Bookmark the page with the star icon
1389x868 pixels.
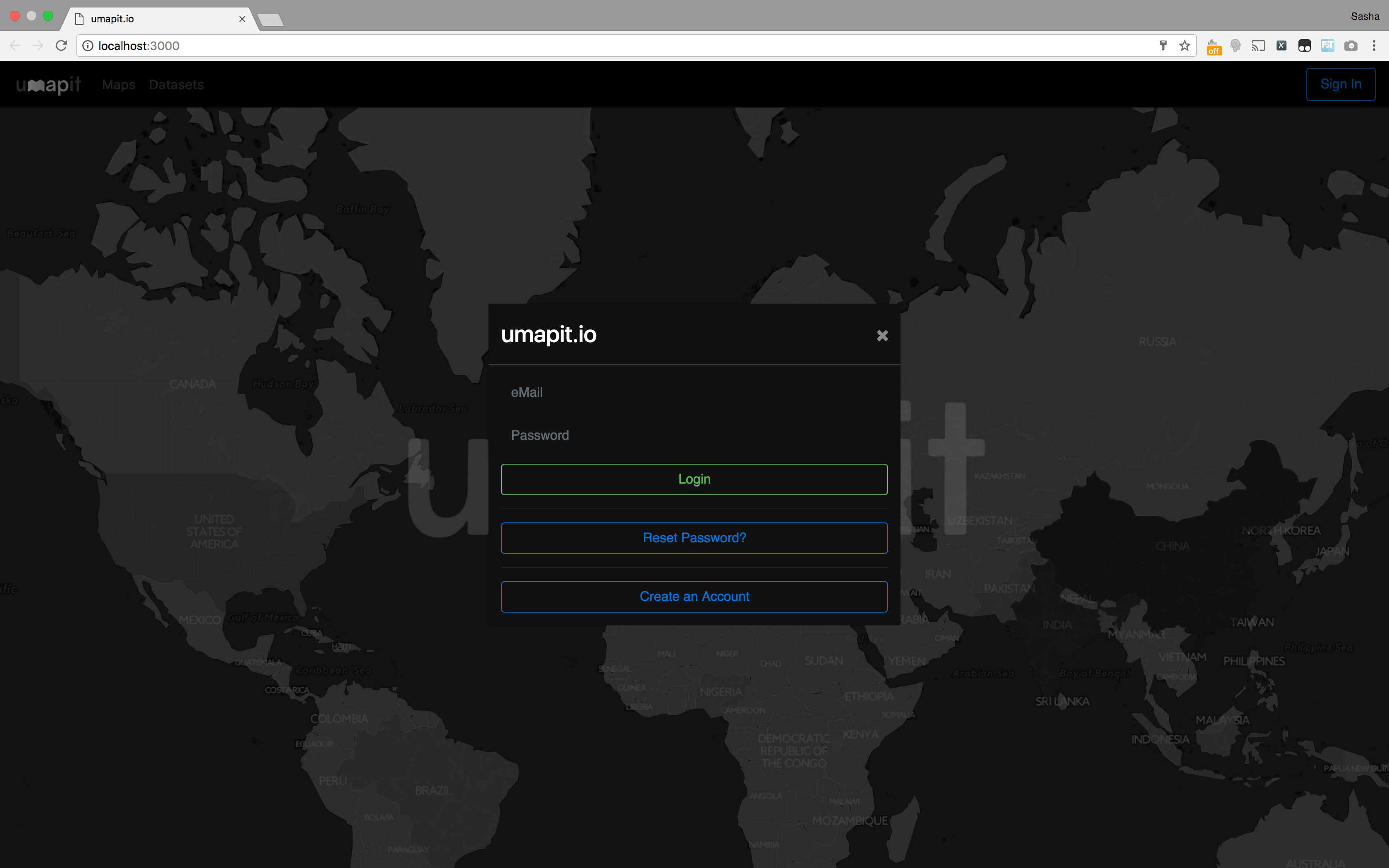1185,45
